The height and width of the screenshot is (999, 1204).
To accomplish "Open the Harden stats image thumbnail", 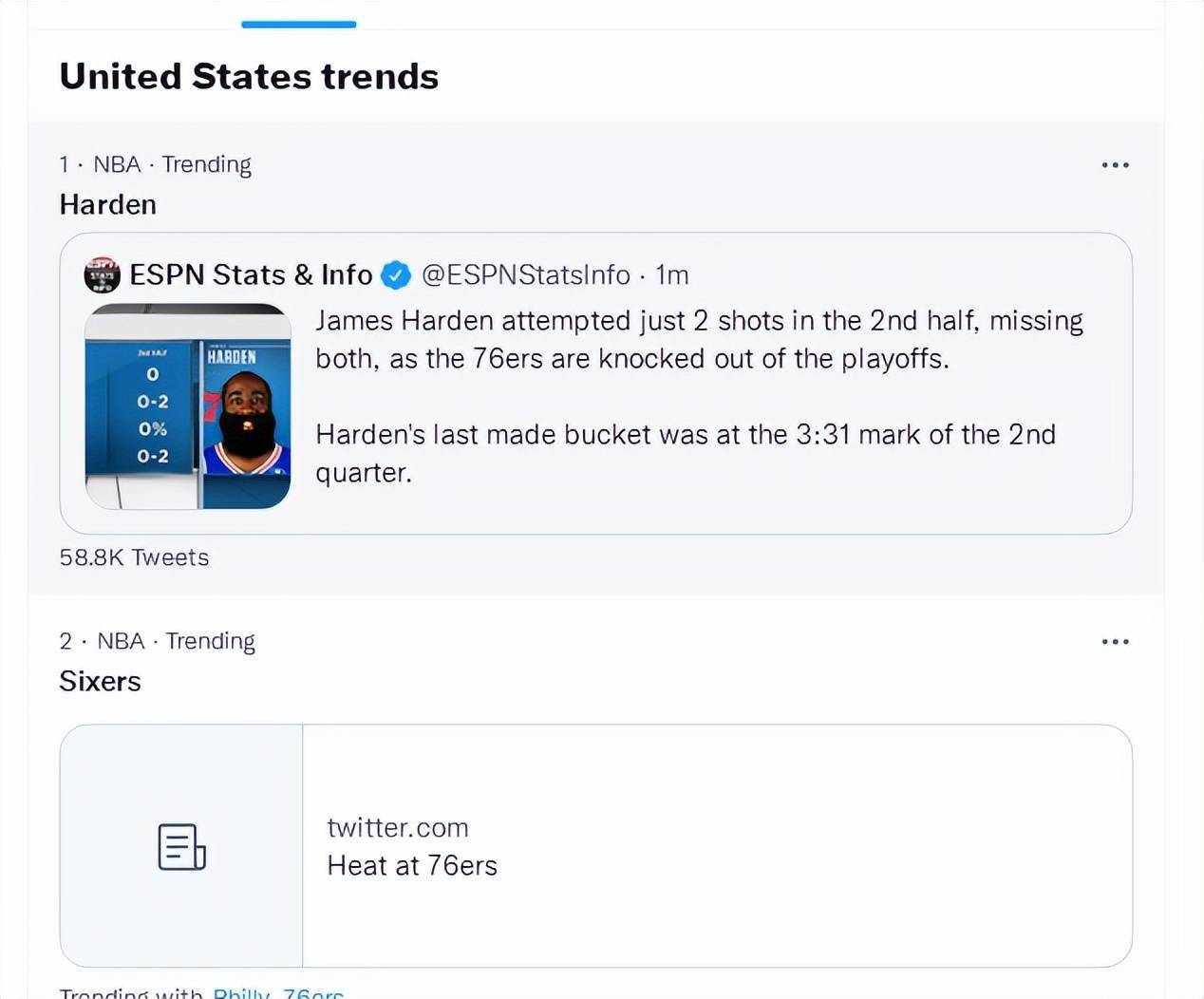I will (x=188, y=406).
